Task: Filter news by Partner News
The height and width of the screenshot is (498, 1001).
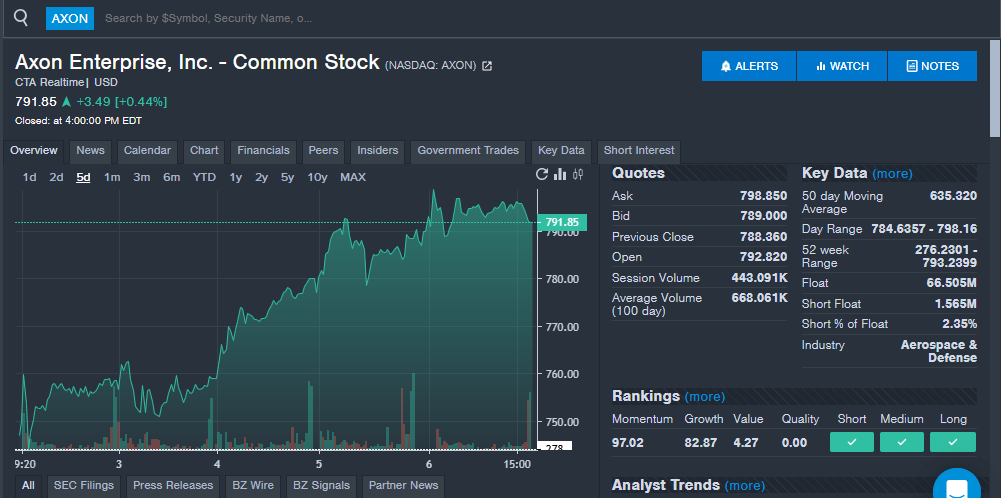Action: click(x=403, y=486)
